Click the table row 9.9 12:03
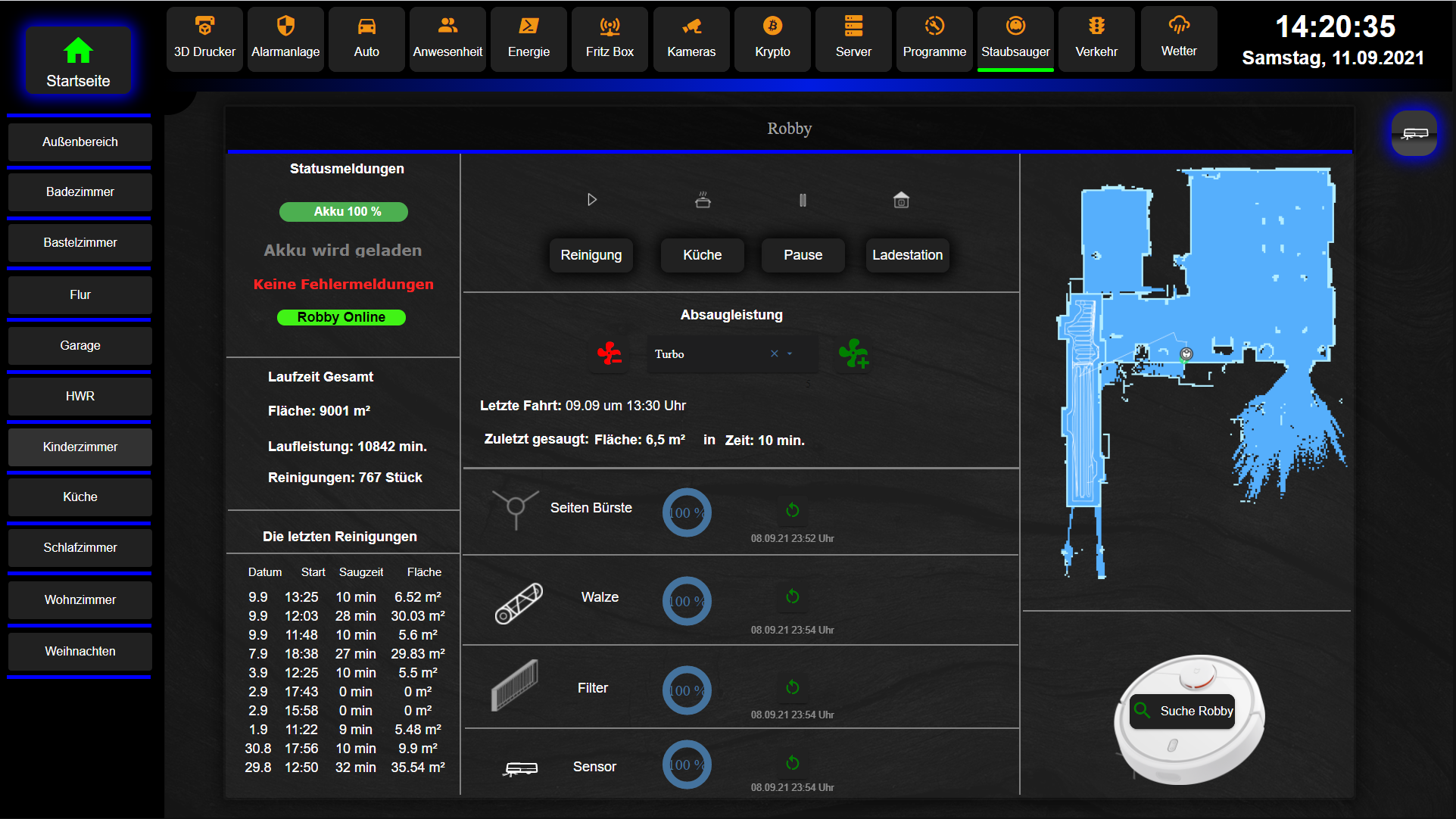This screenshot has height=819, width=1456. (x=345, y=616)
